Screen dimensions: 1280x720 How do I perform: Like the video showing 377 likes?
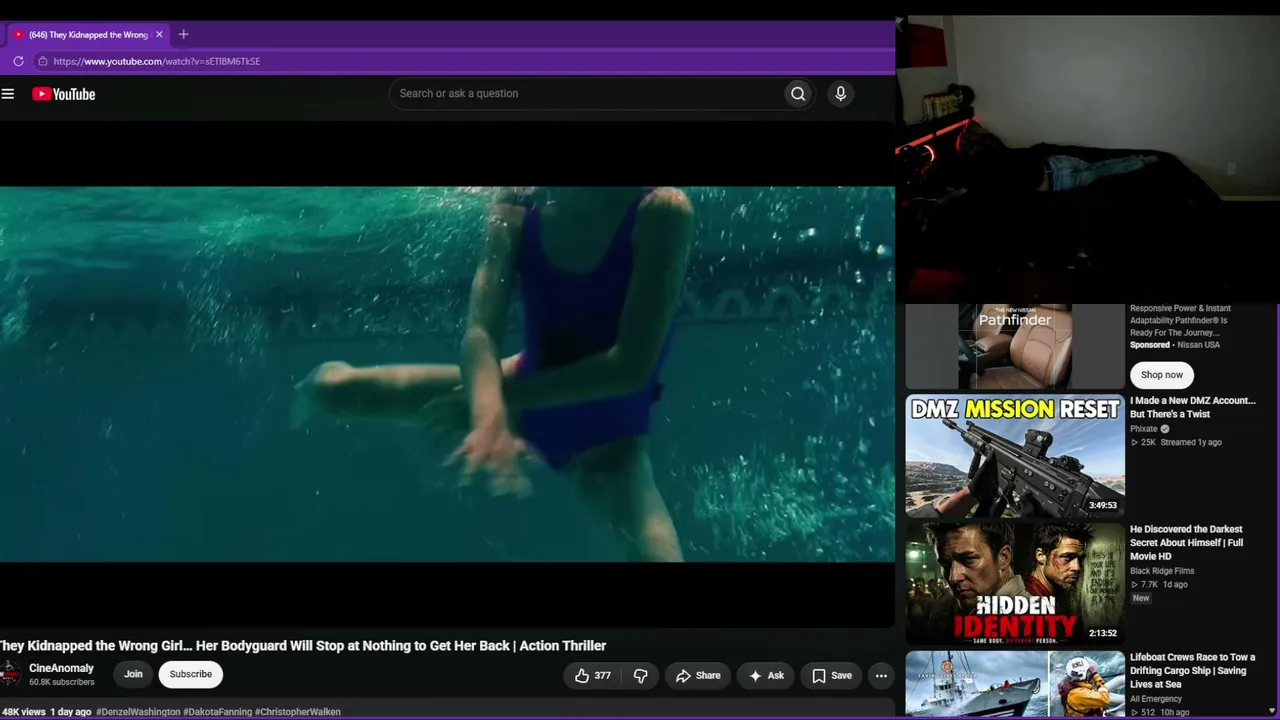592,676
